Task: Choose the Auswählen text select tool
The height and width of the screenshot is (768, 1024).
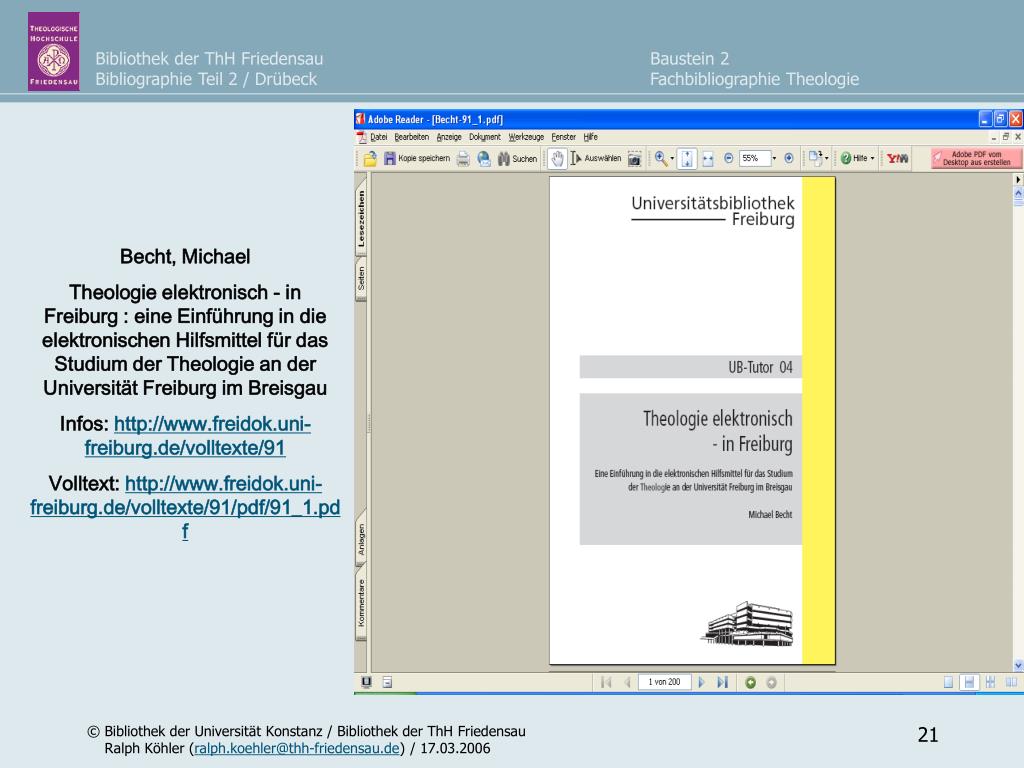Action: 596,159
